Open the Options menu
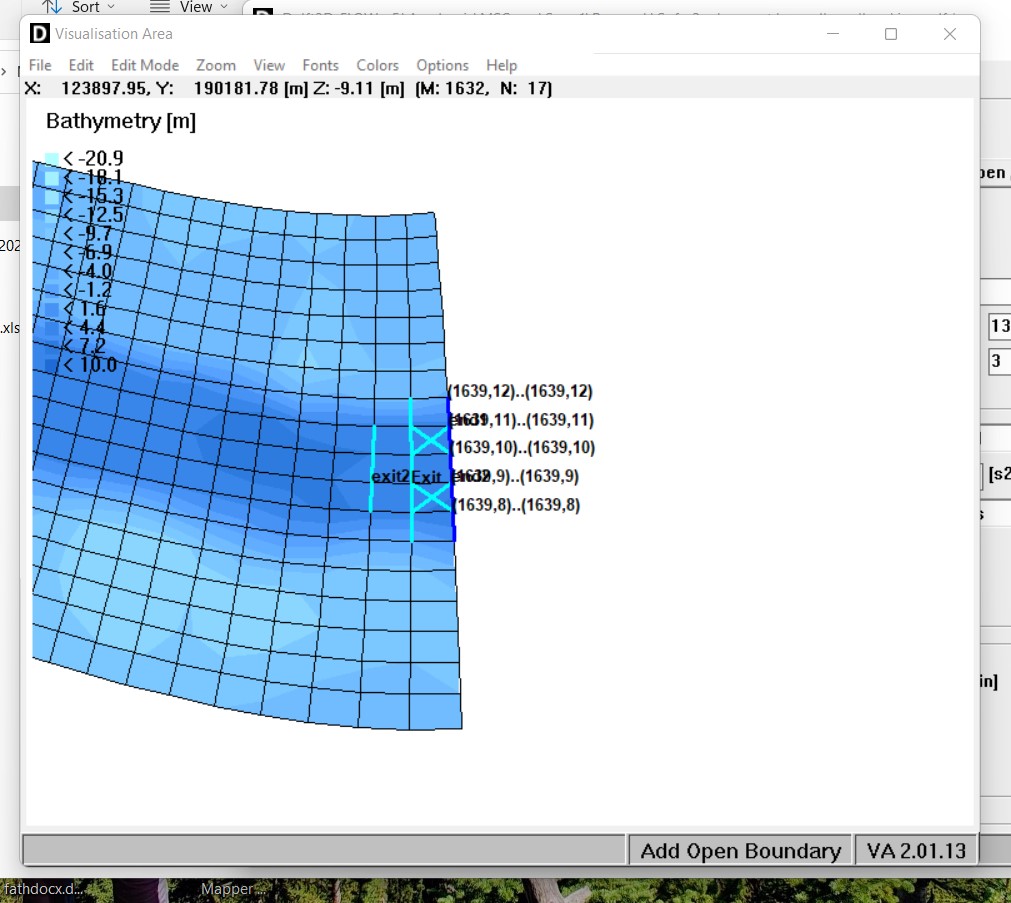Viewport: 1011px width, 903px height. point(442,65)
